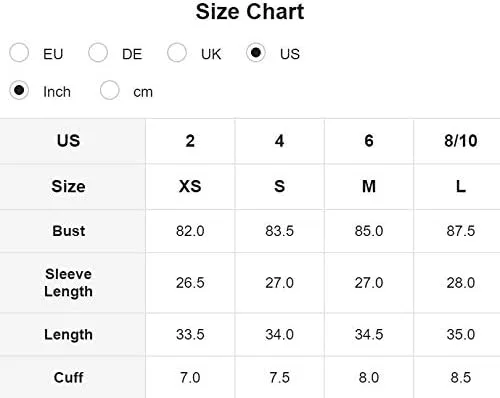Select the EU sizing radio button
This screenshot has height=398, width=500.
19,53
